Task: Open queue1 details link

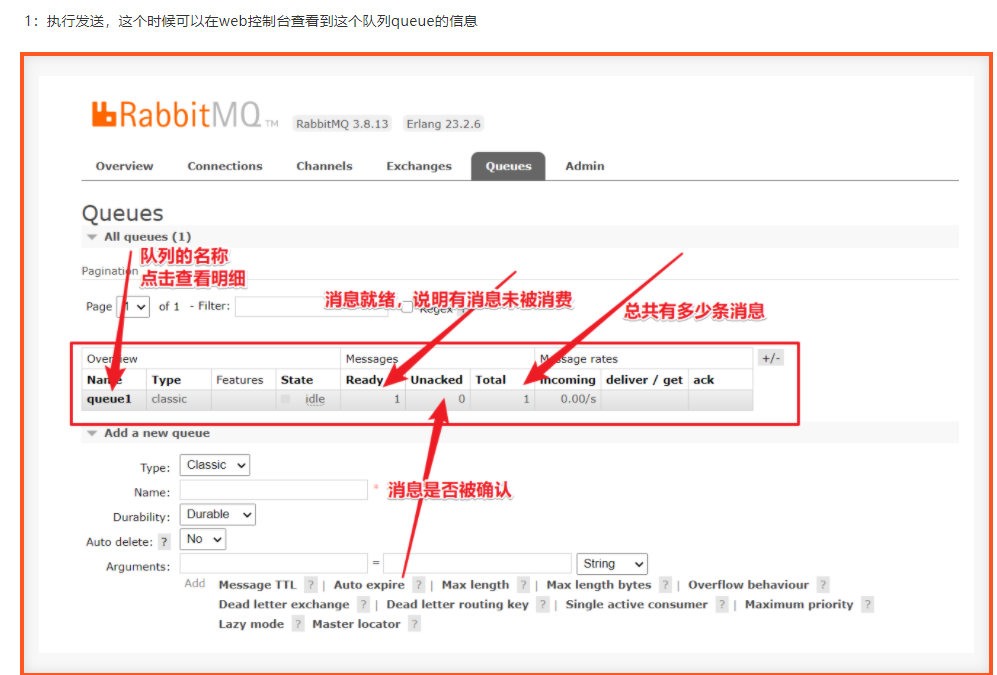Action: pos(109,399)
